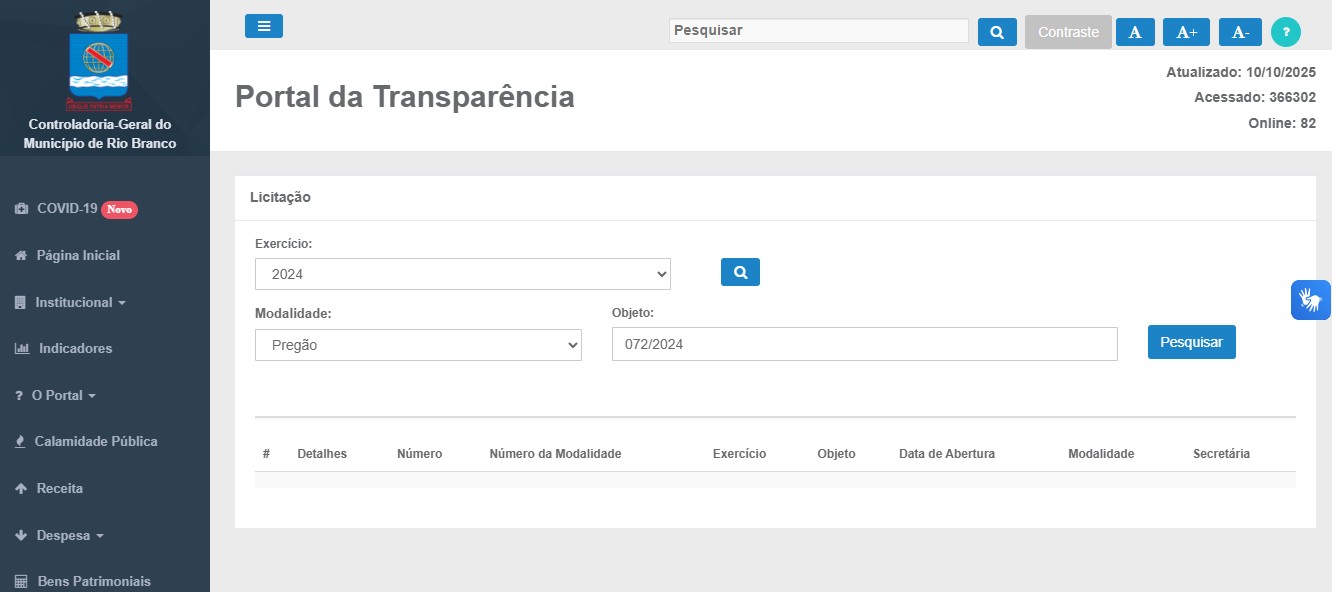Click the Indicadores sidebar link
Viewport: 1332px width, 592px height.
[75, 348]
